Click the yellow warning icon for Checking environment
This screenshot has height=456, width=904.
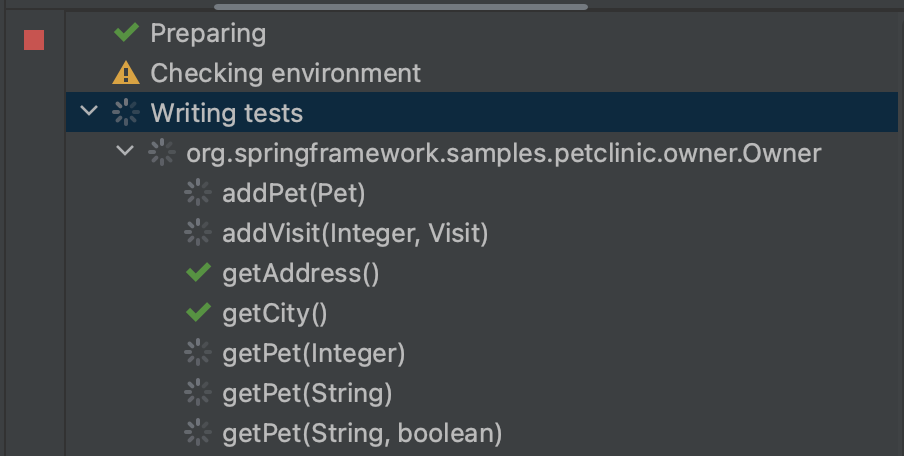click(126, 73)
